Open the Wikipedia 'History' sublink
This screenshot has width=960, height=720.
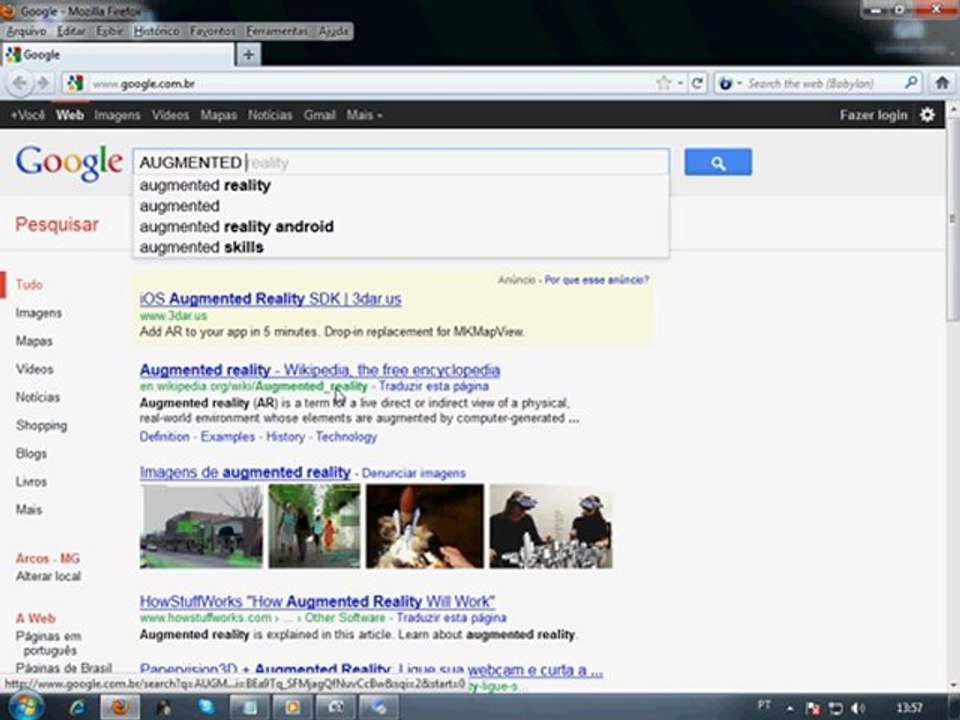tap(285, 437)
